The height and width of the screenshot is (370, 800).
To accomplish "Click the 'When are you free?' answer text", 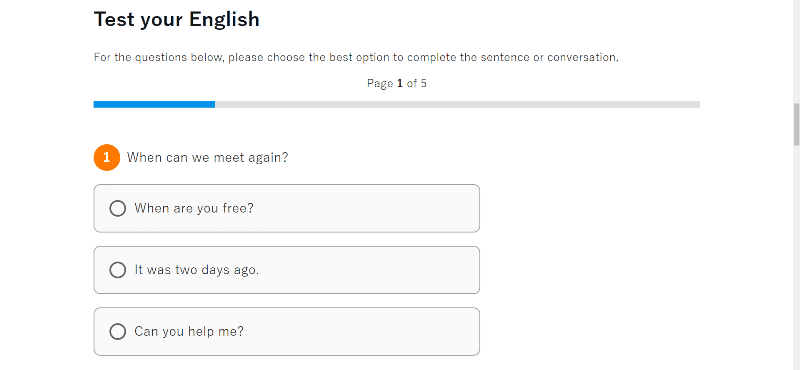I will tap(194, 208).
